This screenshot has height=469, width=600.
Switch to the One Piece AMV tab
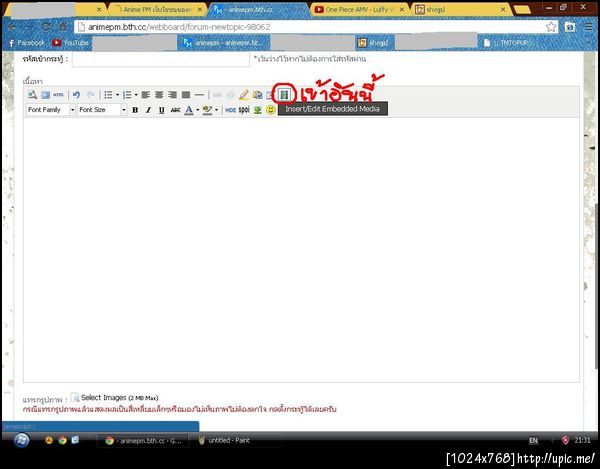(360, 10)
